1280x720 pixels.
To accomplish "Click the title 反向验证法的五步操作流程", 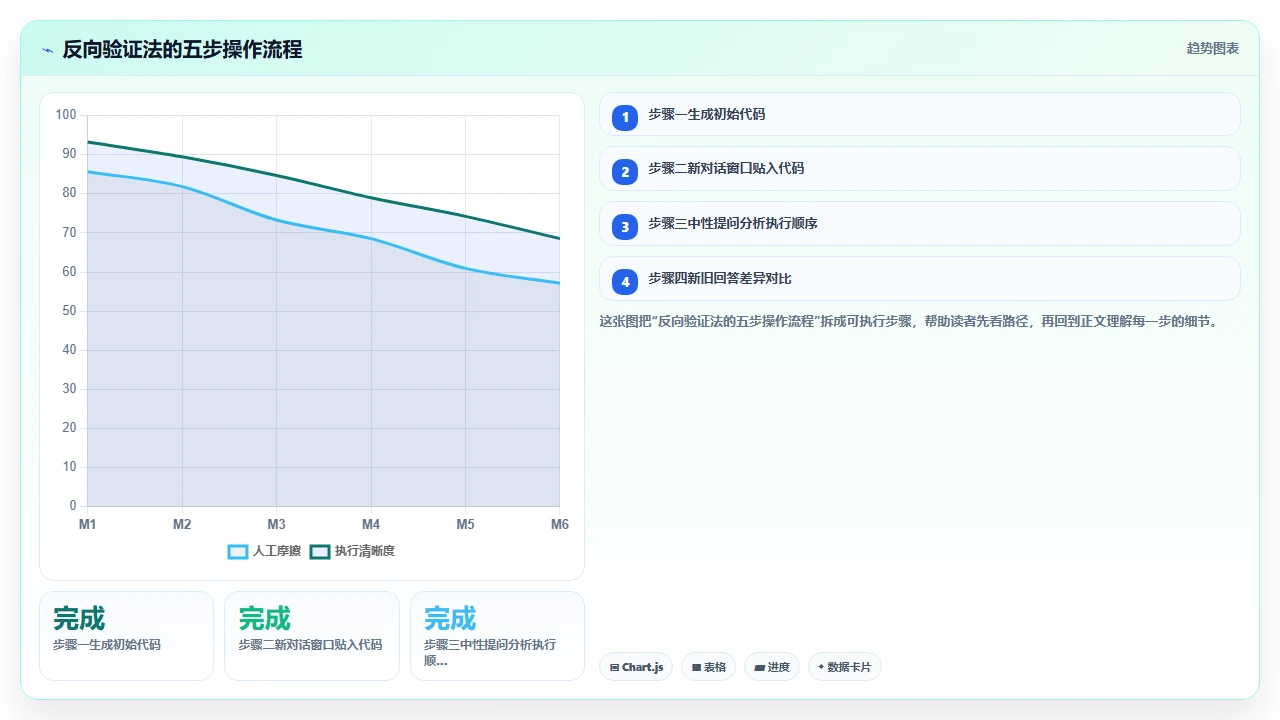I will (182, 49).
